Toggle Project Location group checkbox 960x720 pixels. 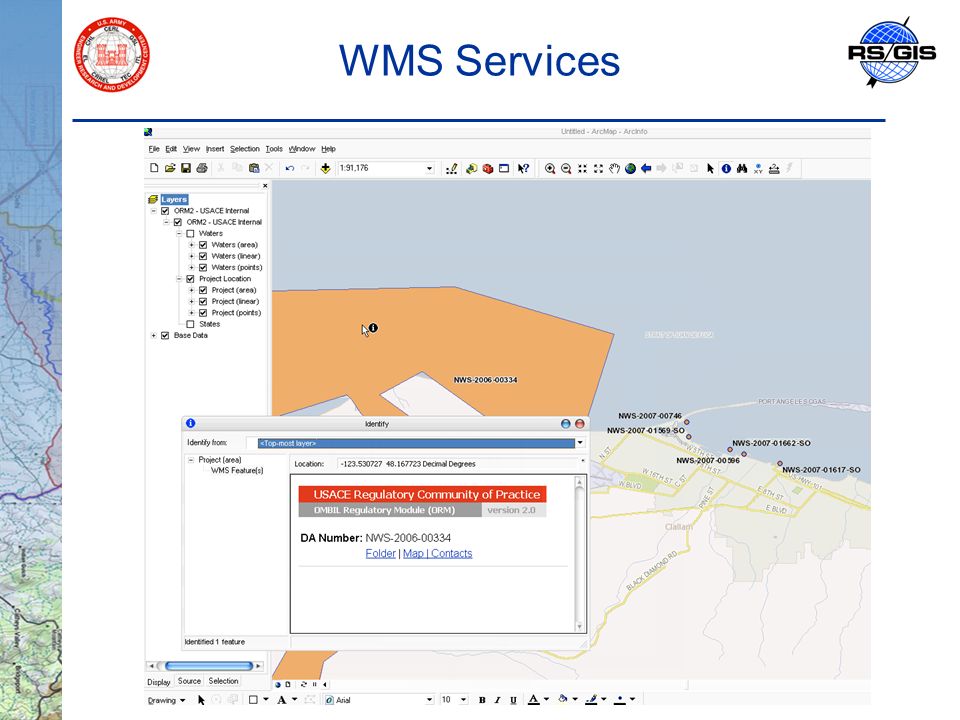(x=190, y=279)
